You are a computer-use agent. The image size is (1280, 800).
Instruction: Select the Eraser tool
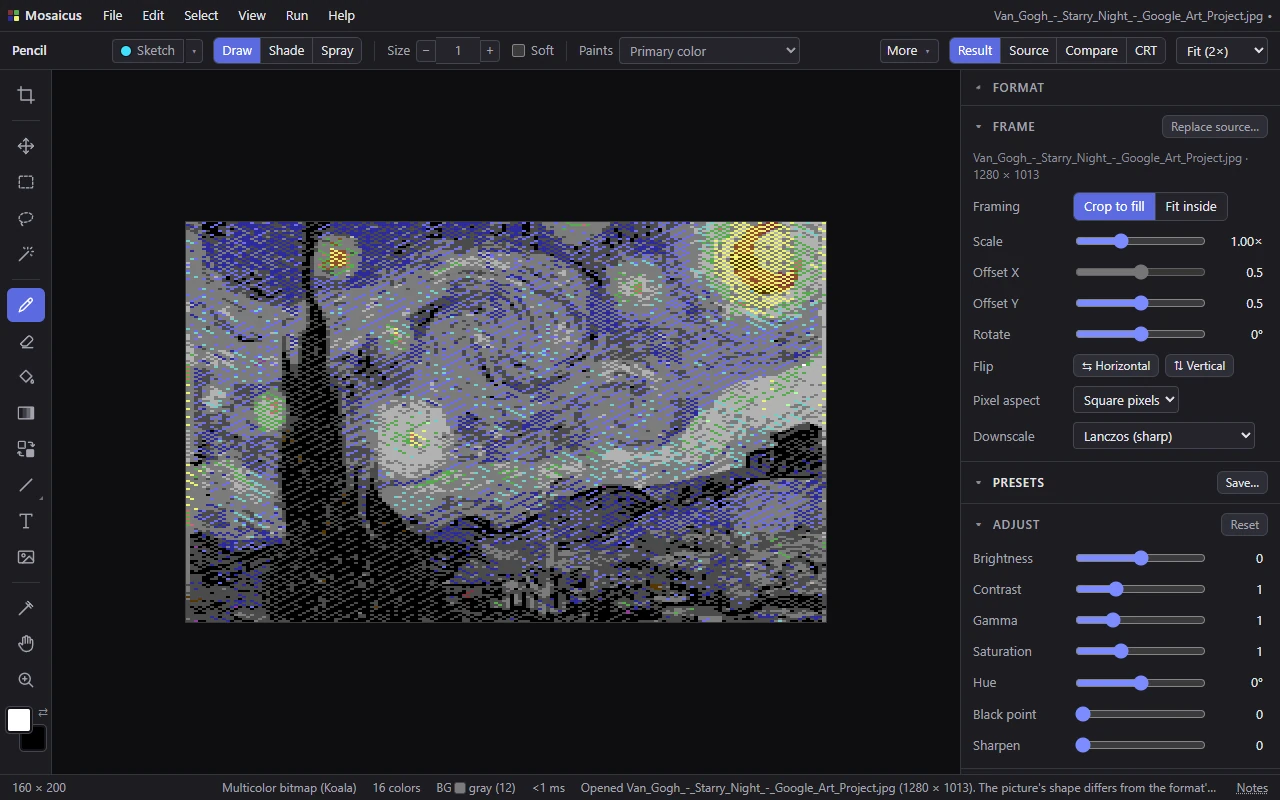click(26, 341)
